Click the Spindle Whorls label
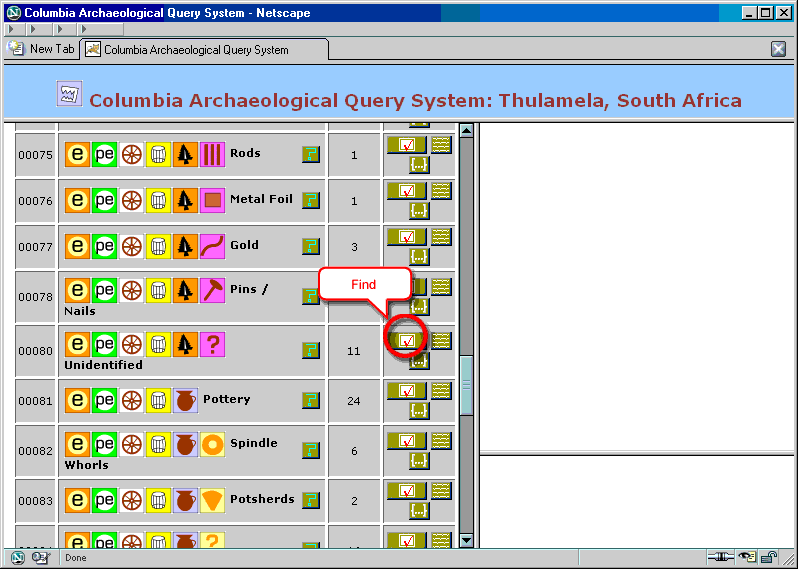The height and width of the screenshot is (569, 798). pyautogui.click(x=171, y=453)
